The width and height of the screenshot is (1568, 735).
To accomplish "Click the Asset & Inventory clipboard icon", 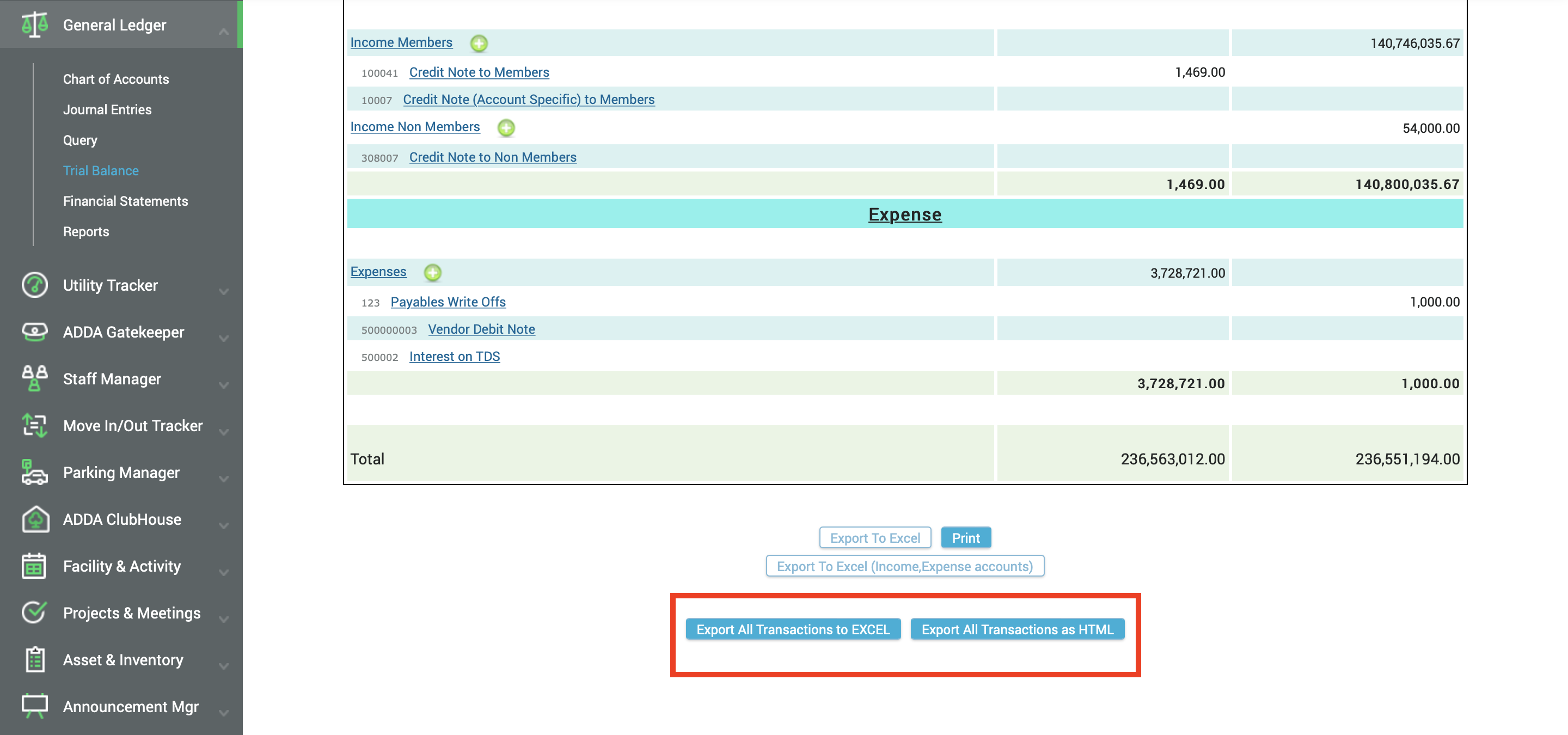I will (x=35, y=659).
